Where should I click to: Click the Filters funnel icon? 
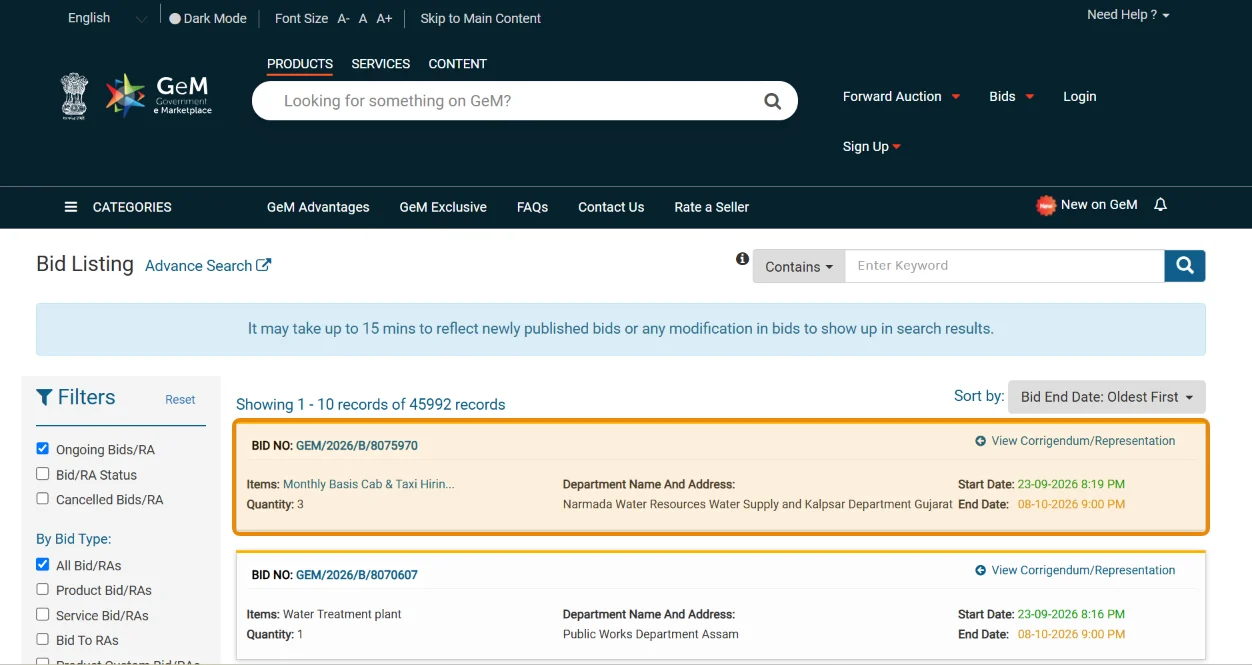44,397
